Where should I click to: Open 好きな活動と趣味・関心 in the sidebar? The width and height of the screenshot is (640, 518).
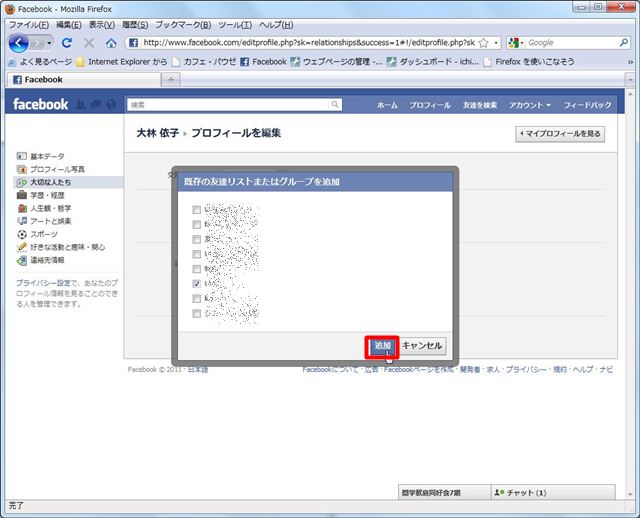61,247
